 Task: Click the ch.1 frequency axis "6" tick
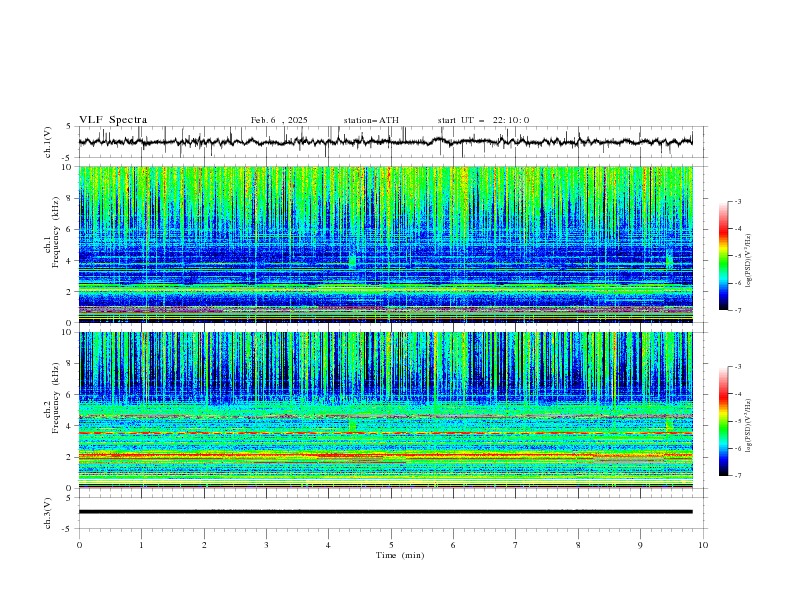click(71, 229)
